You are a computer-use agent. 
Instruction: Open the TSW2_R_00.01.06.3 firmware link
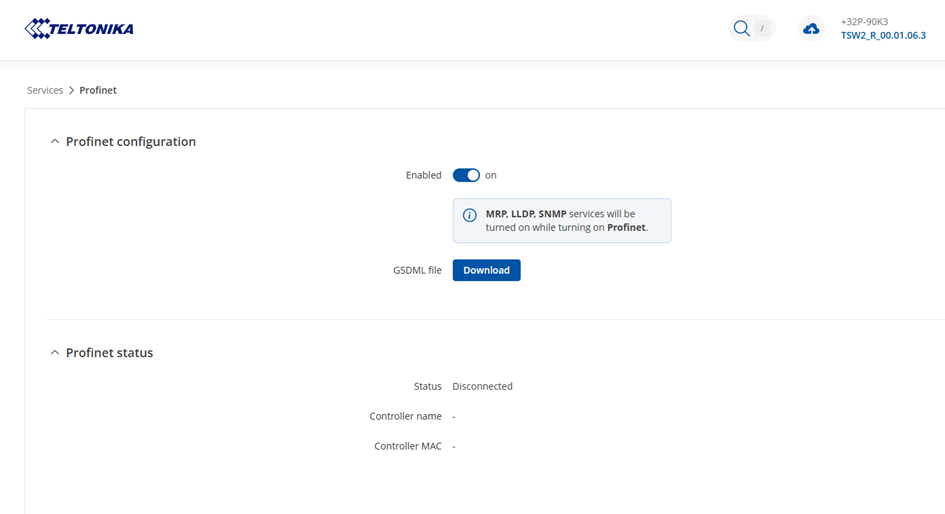(883, 36)
